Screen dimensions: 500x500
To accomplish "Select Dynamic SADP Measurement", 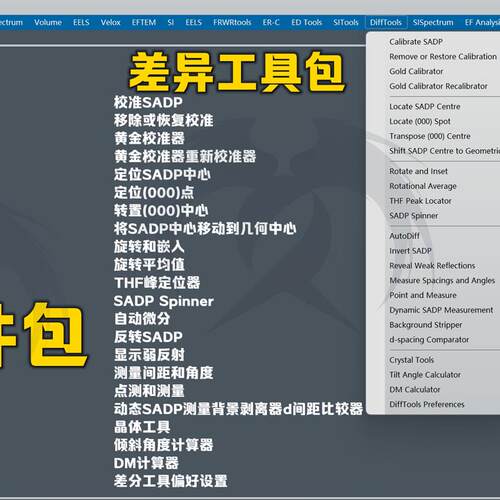I will (x=441, y=310).
